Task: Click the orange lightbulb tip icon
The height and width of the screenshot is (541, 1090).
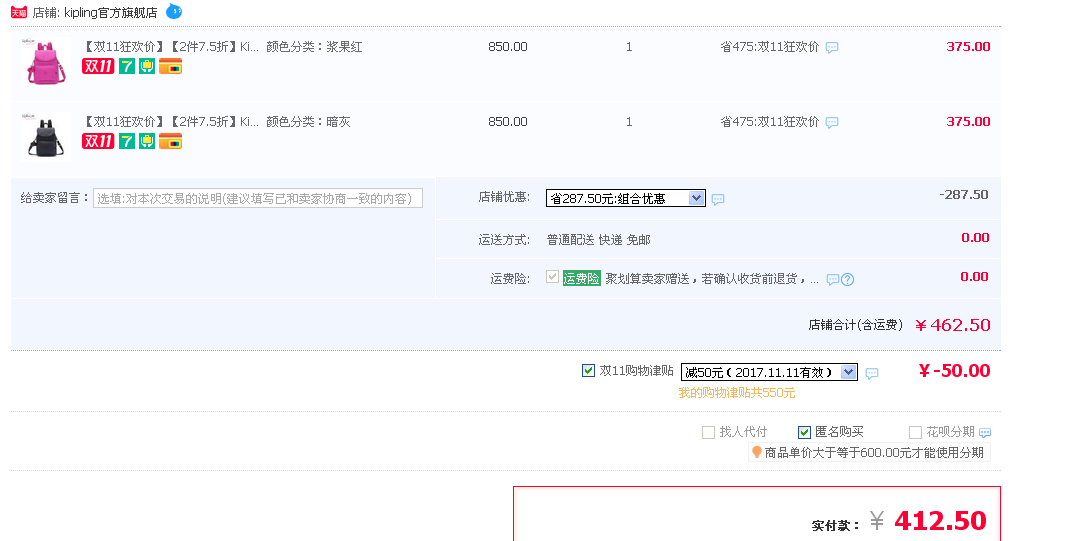Action: tap(756, 453)
